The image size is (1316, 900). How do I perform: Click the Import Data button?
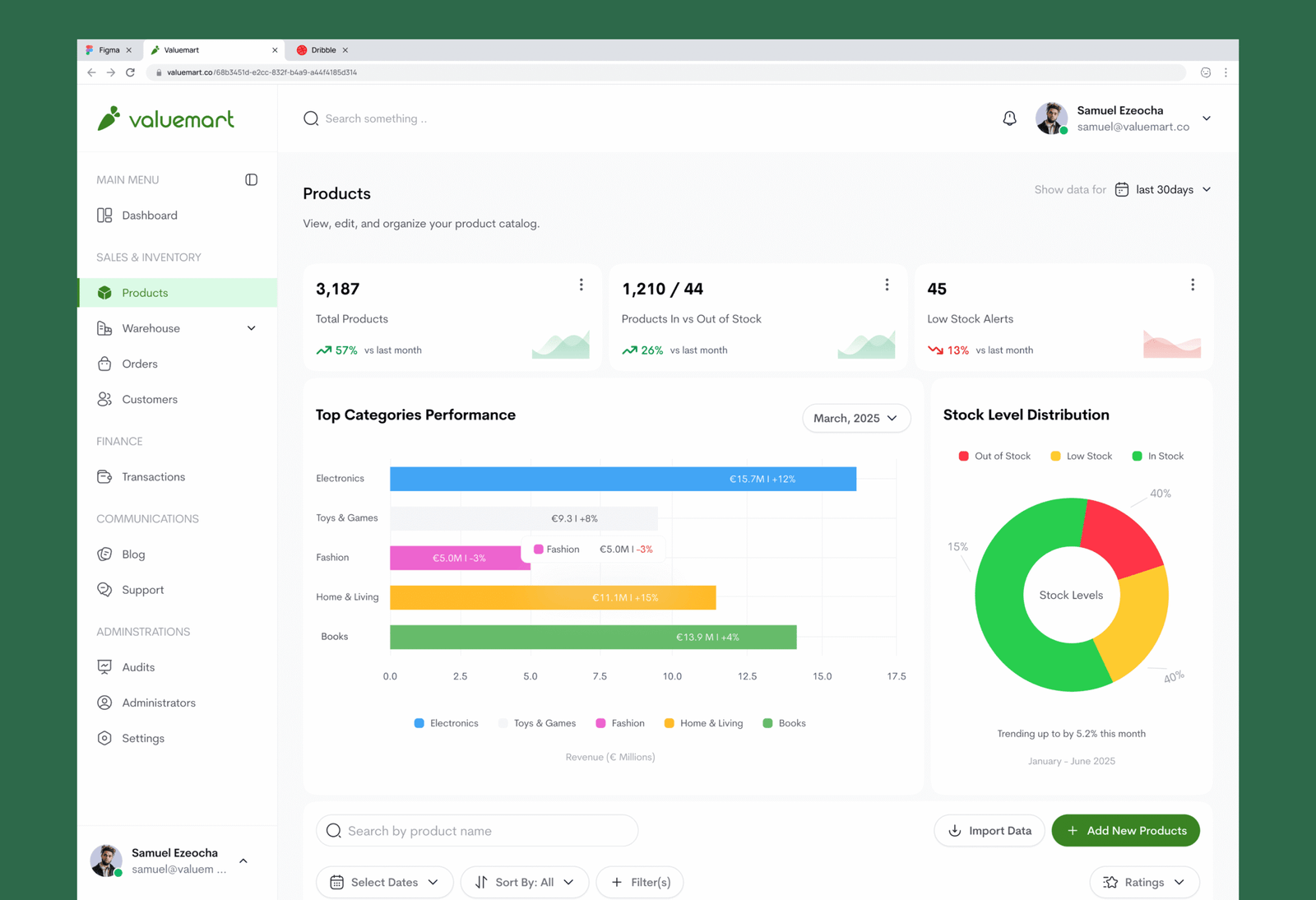tap(989, 831)
